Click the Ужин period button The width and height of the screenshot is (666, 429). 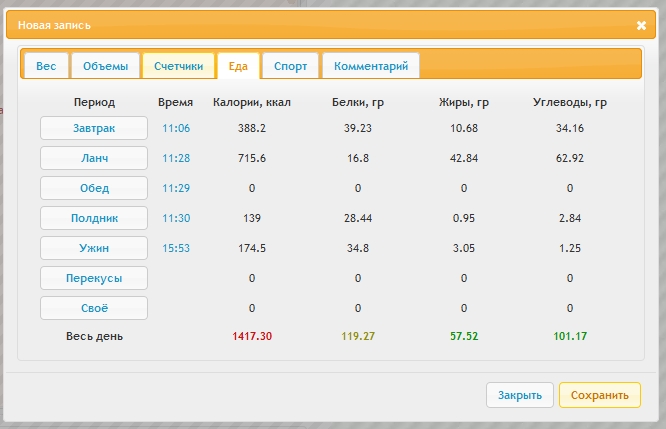tap(94, 247)
